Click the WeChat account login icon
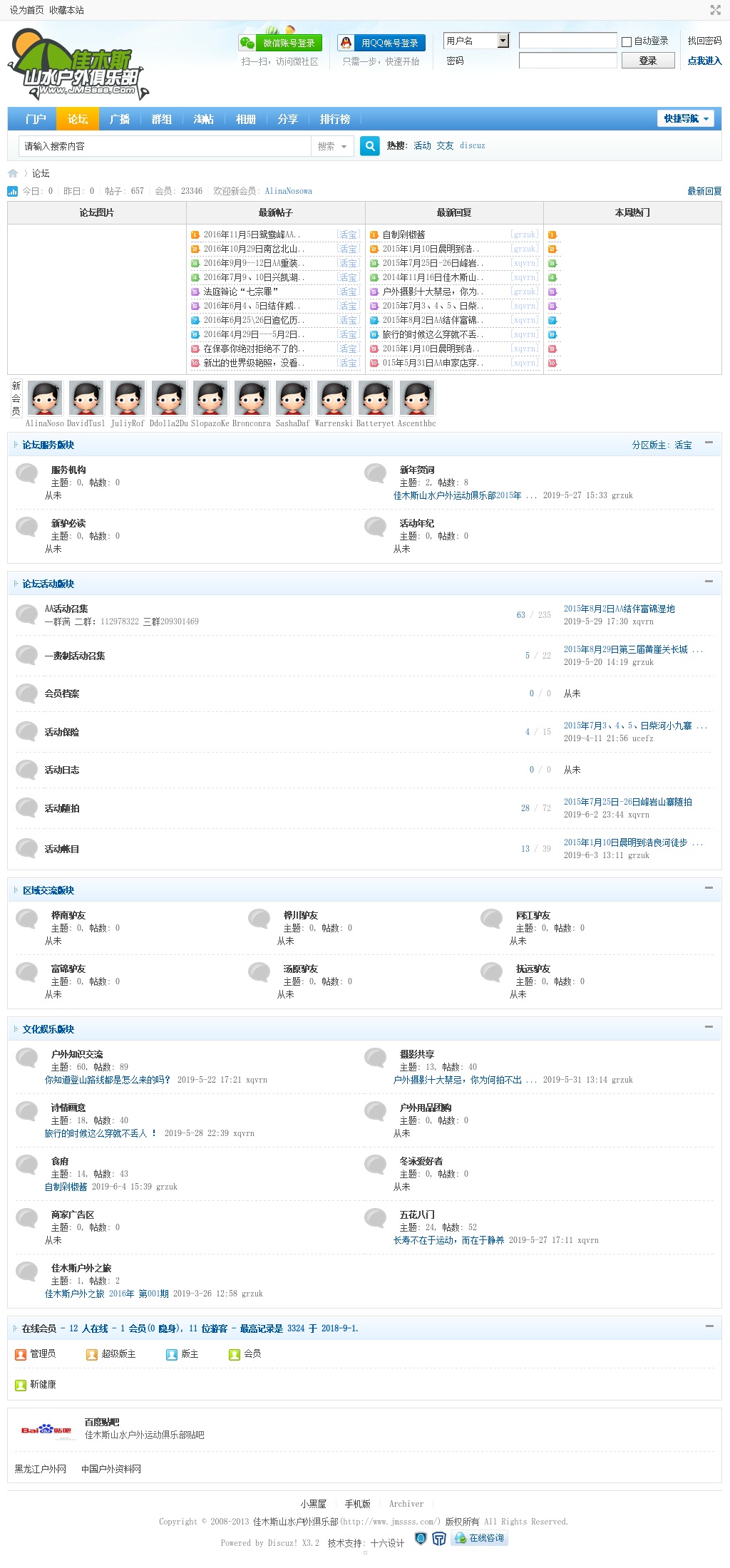The width and height of the screenshot is (730, 1568). click(x=247, y=43)
